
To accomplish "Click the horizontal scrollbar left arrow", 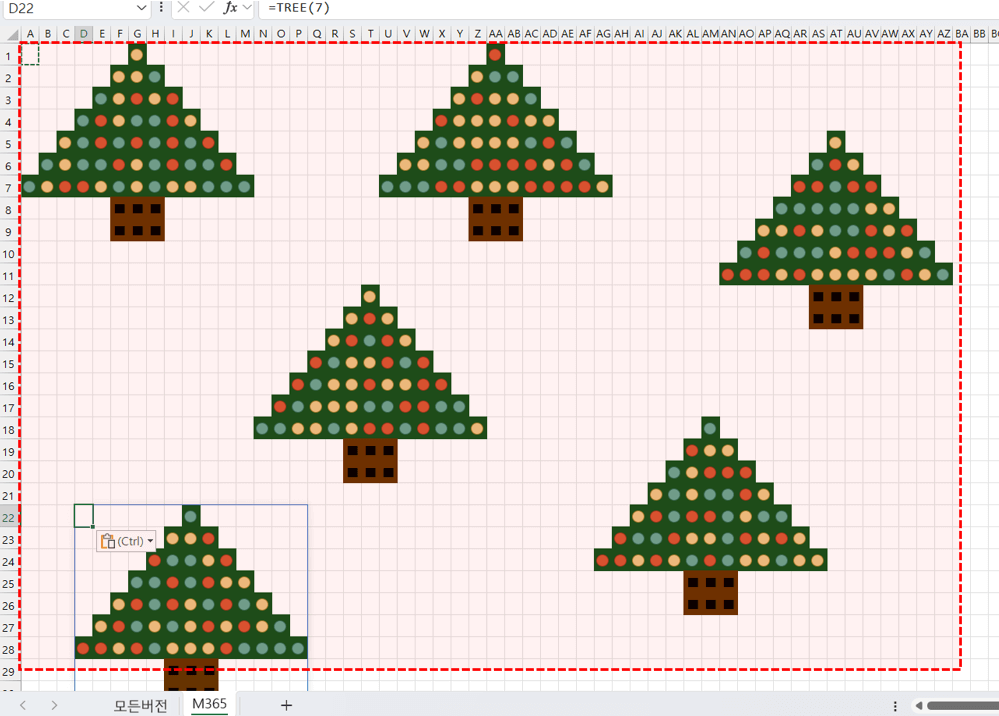I will [x=919, y=706].
